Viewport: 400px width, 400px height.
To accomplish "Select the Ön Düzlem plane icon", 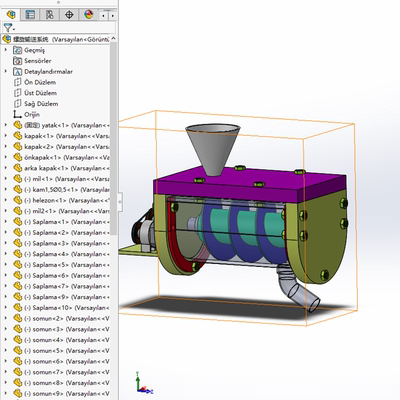I will (17, 82).
